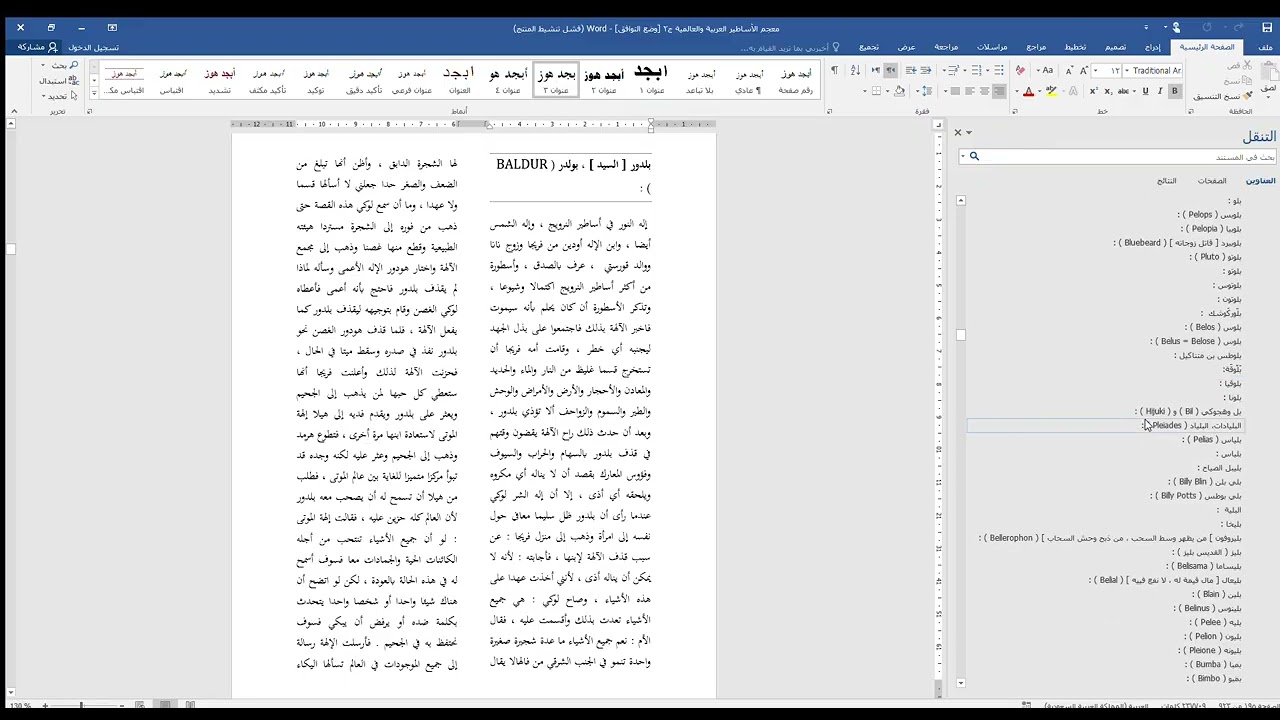Click the Copy (نسخ) button
Image resolution: width=1280 pixels, height=720 pixels.
[1239, 81]
